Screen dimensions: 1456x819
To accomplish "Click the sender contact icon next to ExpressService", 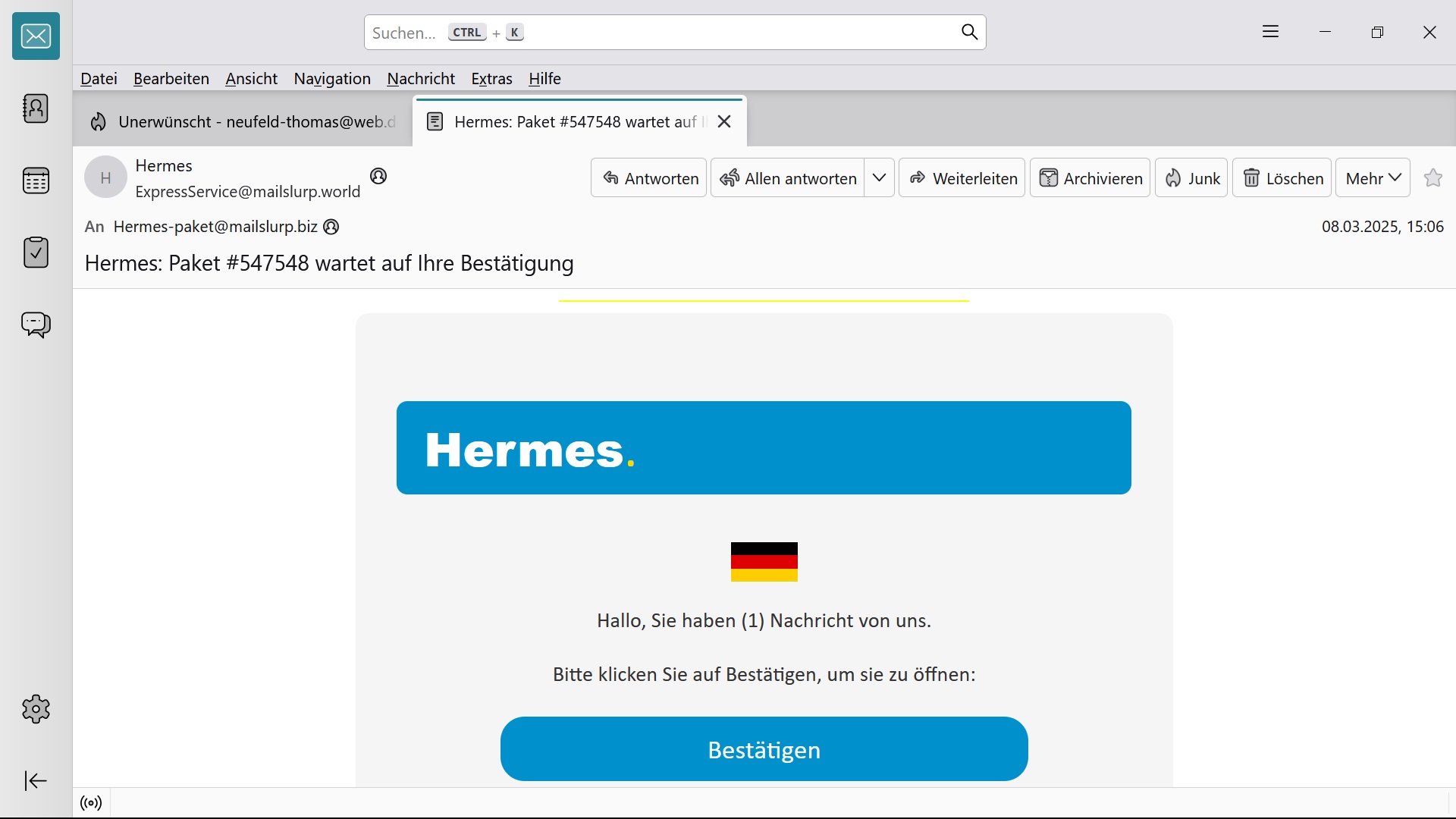I will (378, 176).
